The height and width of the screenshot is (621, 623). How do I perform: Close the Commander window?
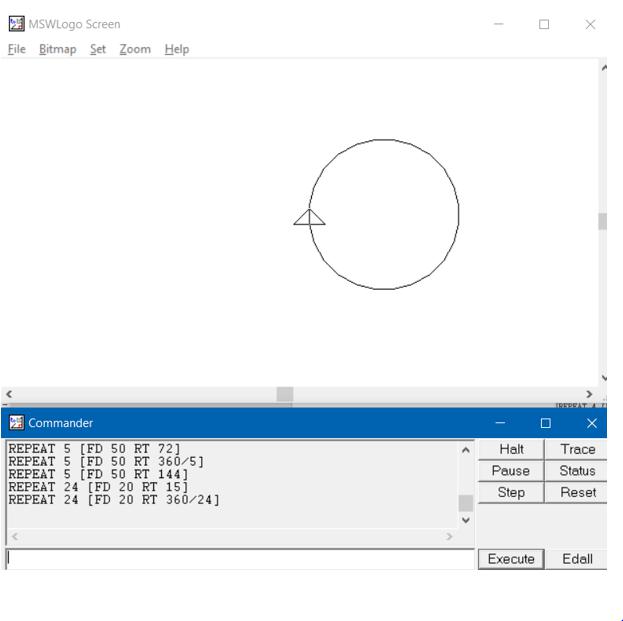(x=590, y=423)
